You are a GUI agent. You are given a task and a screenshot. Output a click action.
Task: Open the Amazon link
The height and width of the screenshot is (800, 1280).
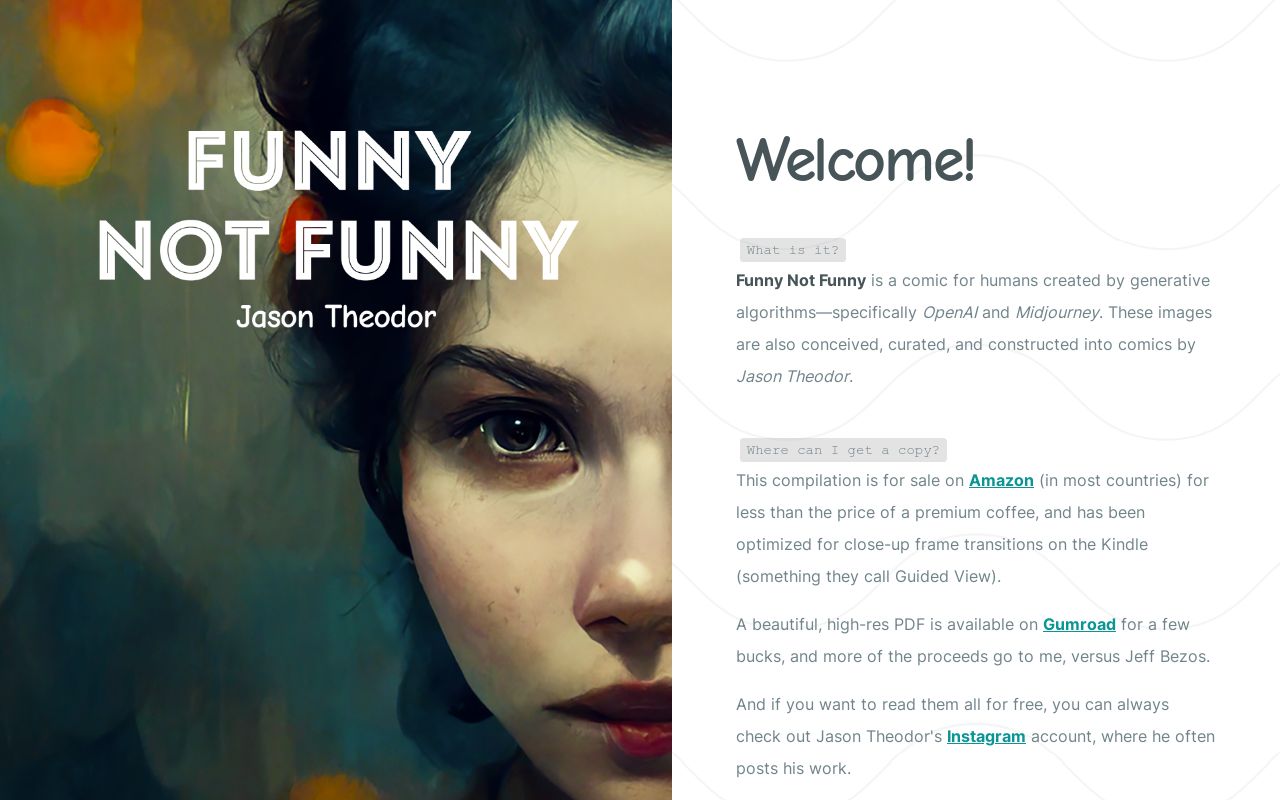1001,480
